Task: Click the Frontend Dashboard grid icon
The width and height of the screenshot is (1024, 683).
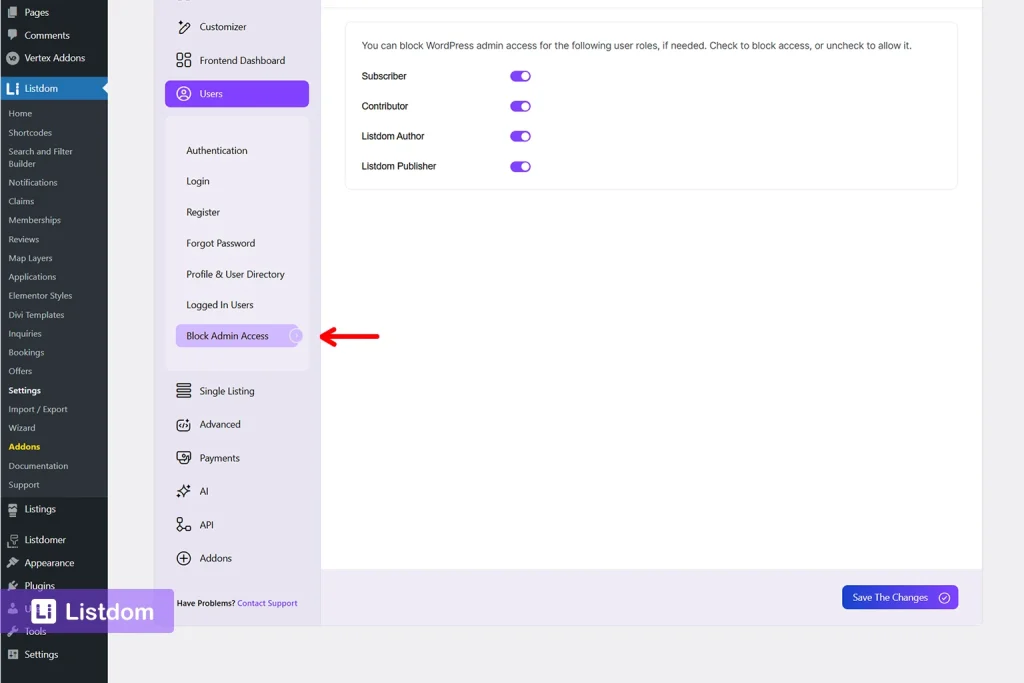Action: coord(184,60)
